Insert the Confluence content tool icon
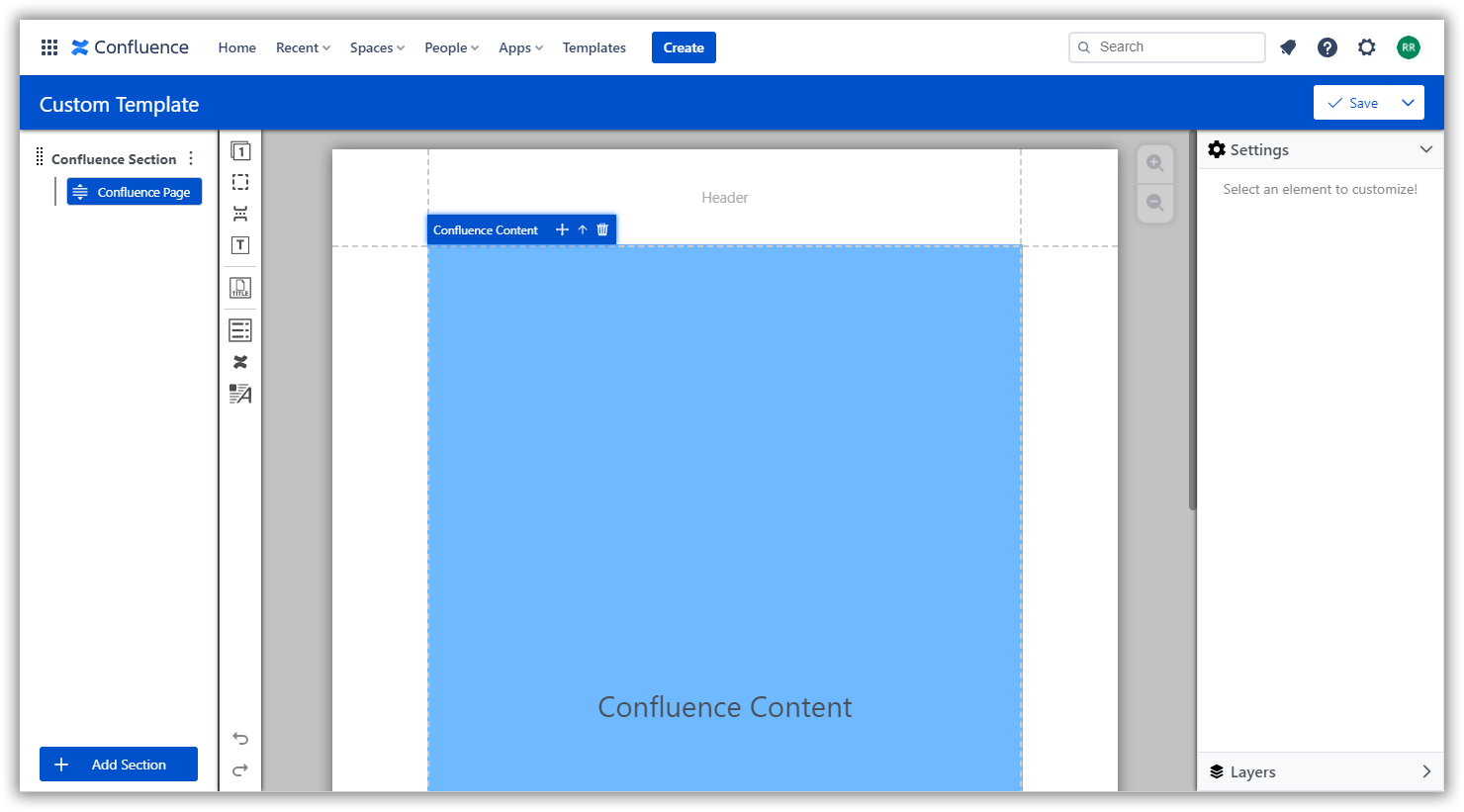Image resolution: width=1464 pixels, height=812 pixels. point(240,362)
